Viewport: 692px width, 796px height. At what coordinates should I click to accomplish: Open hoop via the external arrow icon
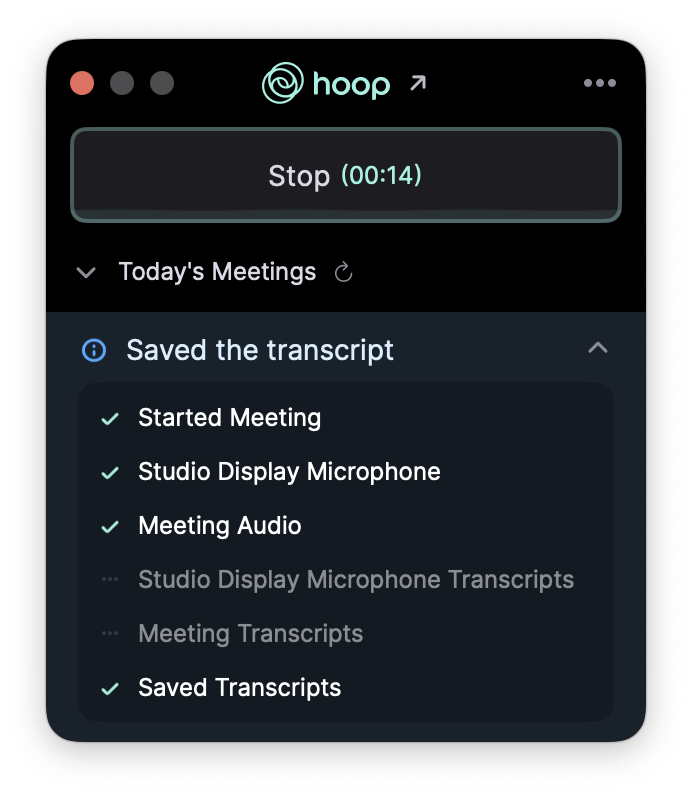418,83
